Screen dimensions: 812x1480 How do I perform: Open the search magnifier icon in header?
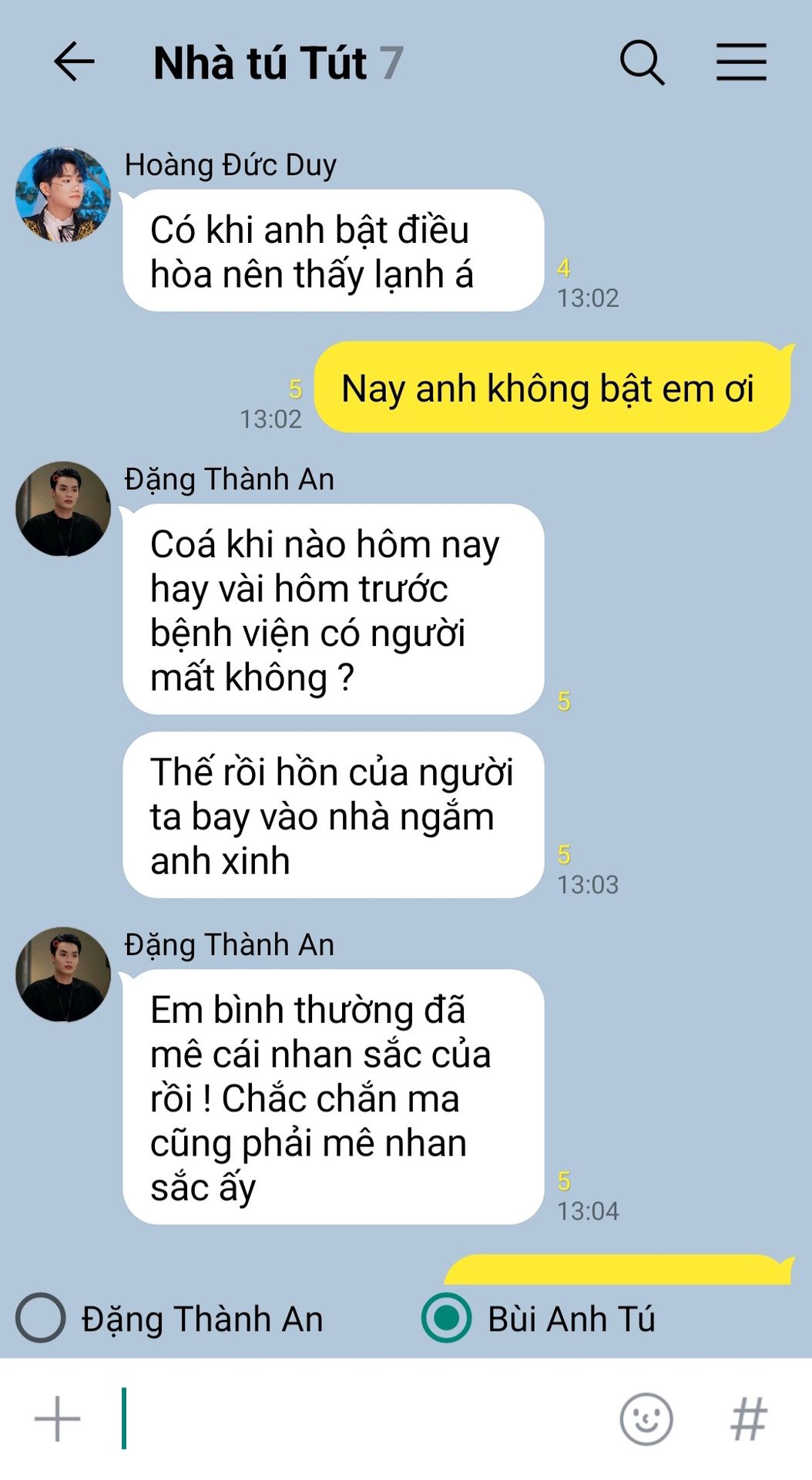coord(642,62)
